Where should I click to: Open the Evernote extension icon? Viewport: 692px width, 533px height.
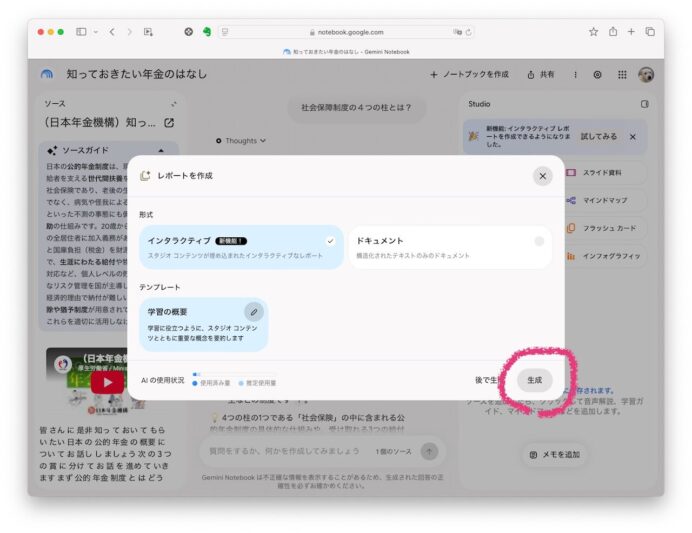tap(207, 32)
